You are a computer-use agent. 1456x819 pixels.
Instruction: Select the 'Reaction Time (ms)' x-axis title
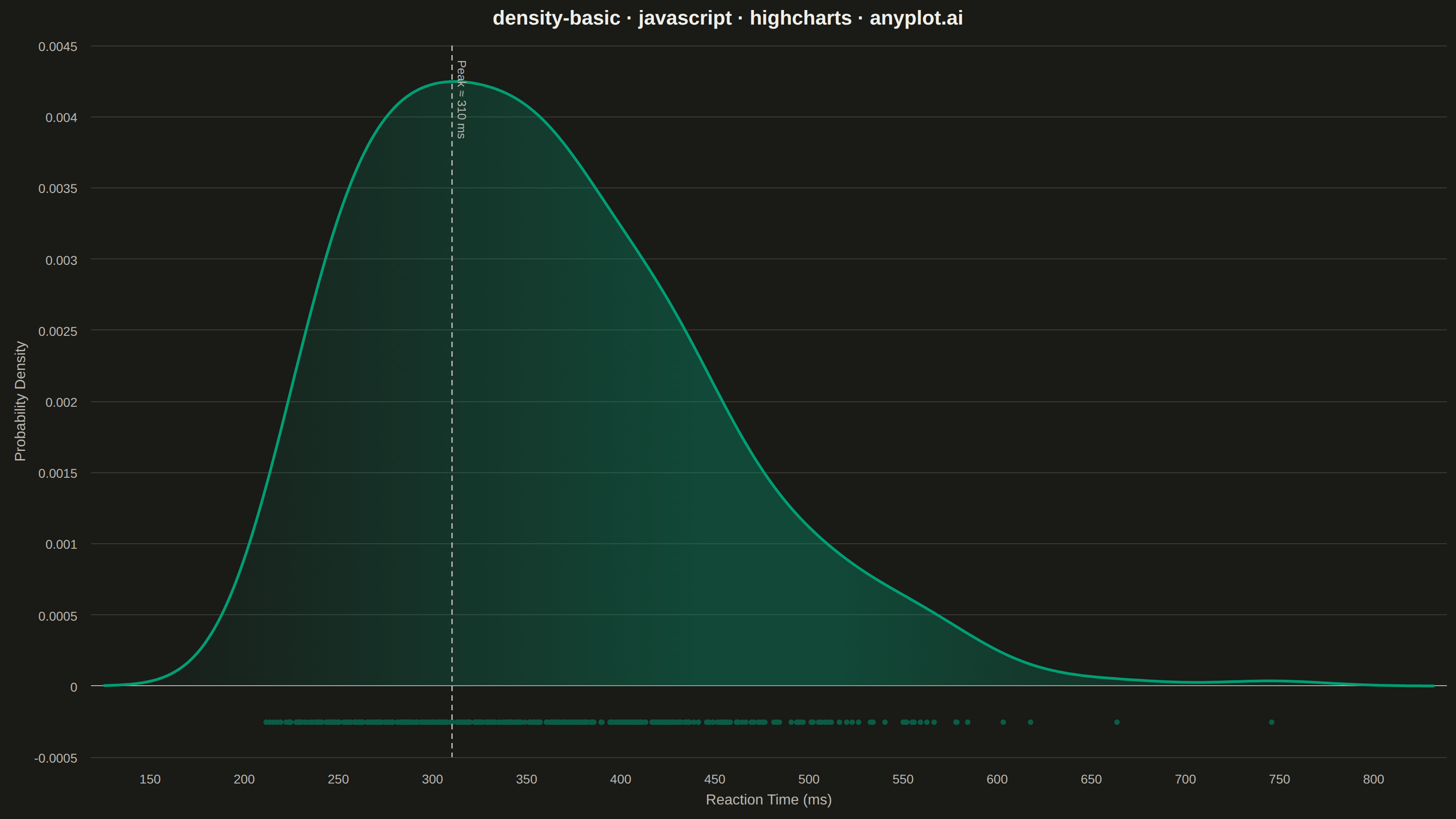pos(768,800)
